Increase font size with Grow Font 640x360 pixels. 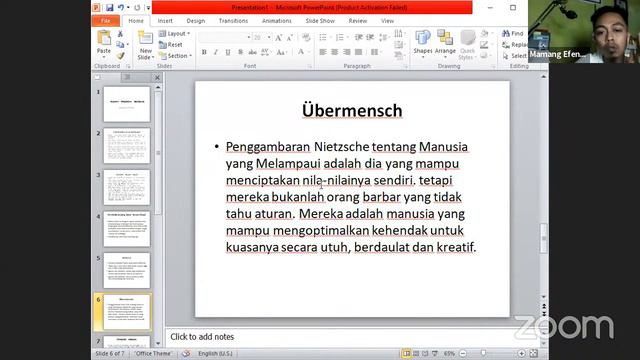(279, 38)
